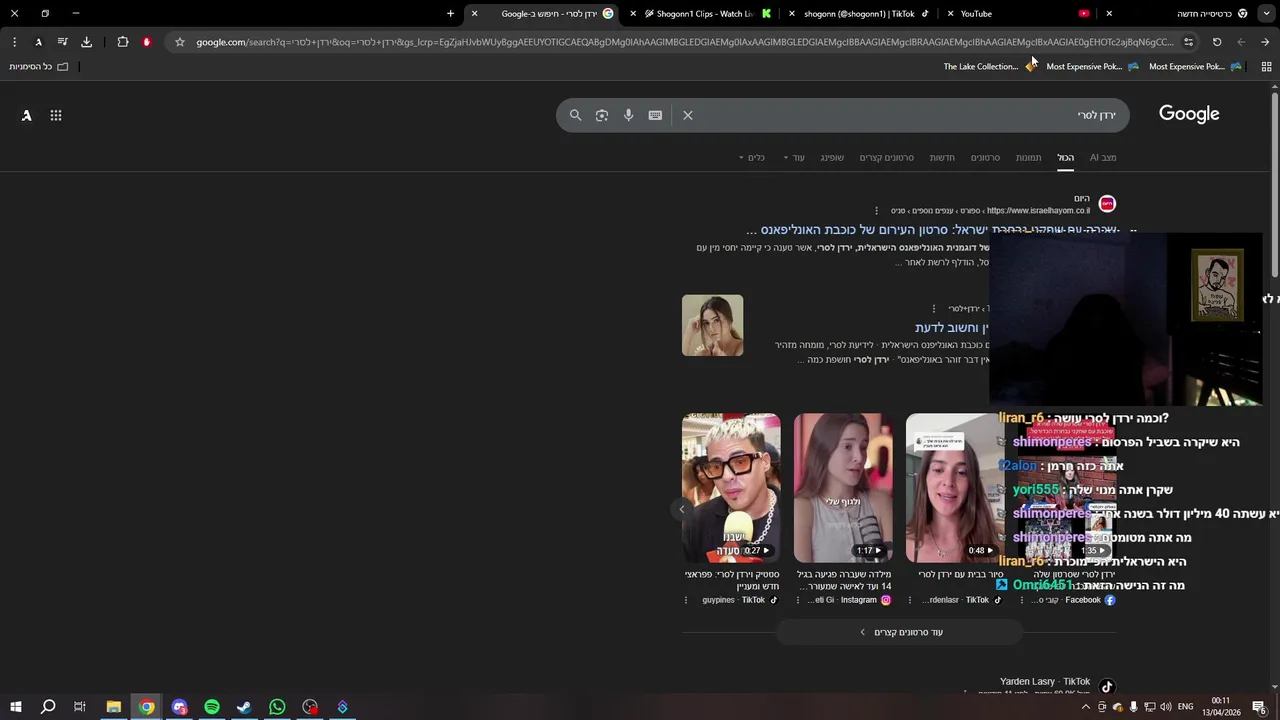Play the 0:27 guypines TikTok video thumbnail
The image size is (1280, 720).
(731, 488)
